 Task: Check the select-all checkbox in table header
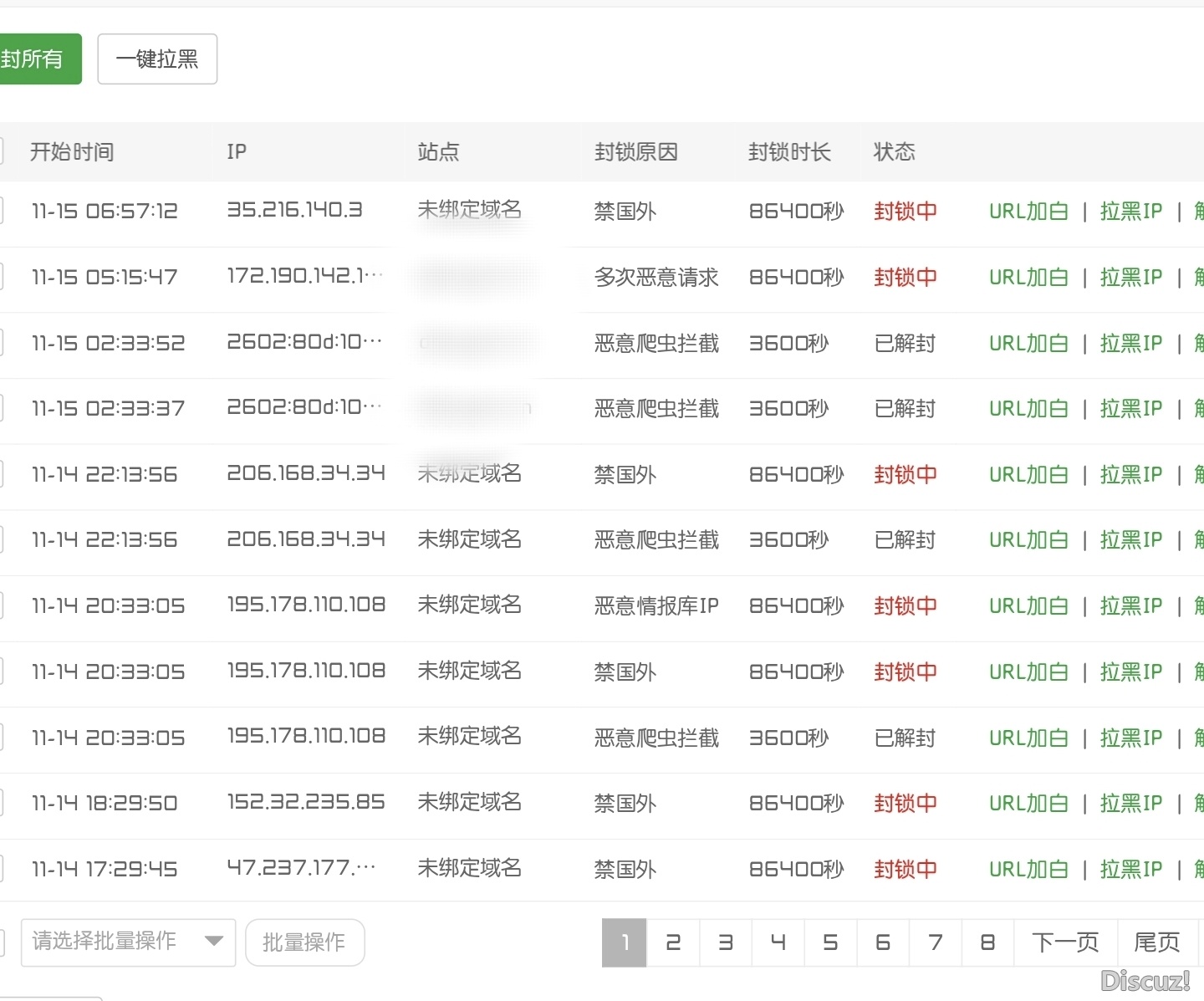click(3, 151)
